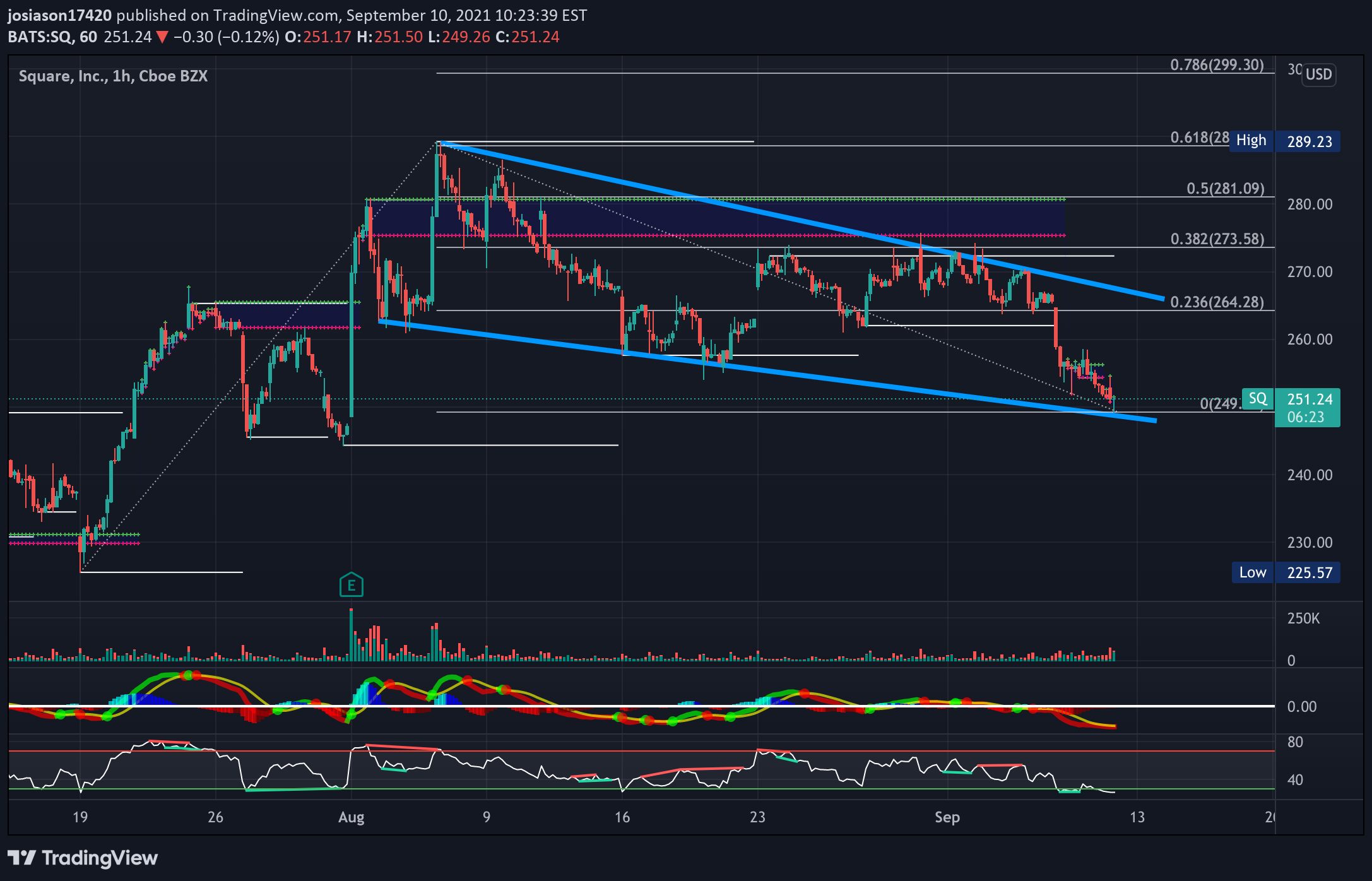Click the 0.786(299.30) Fibonacci label
This screenshot has height=881, width=1372.
1217,64
